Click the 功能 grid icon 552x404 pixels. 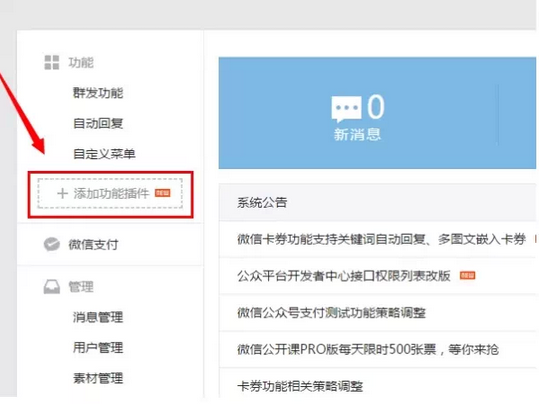click(52, 62)
